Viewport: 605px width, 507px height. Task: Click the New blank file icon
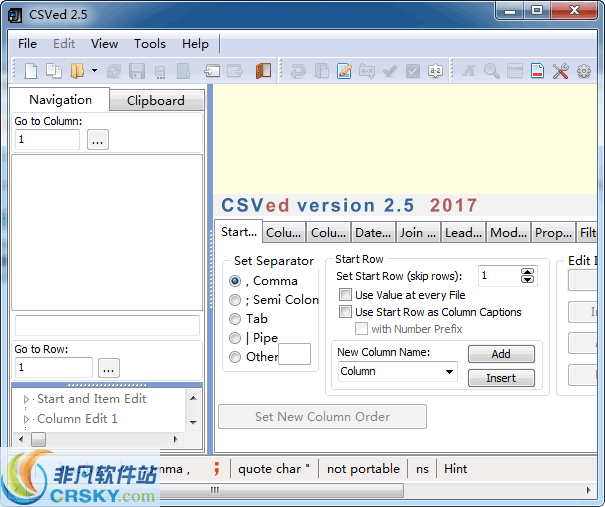pyautogui.click(x=31, y=71)
